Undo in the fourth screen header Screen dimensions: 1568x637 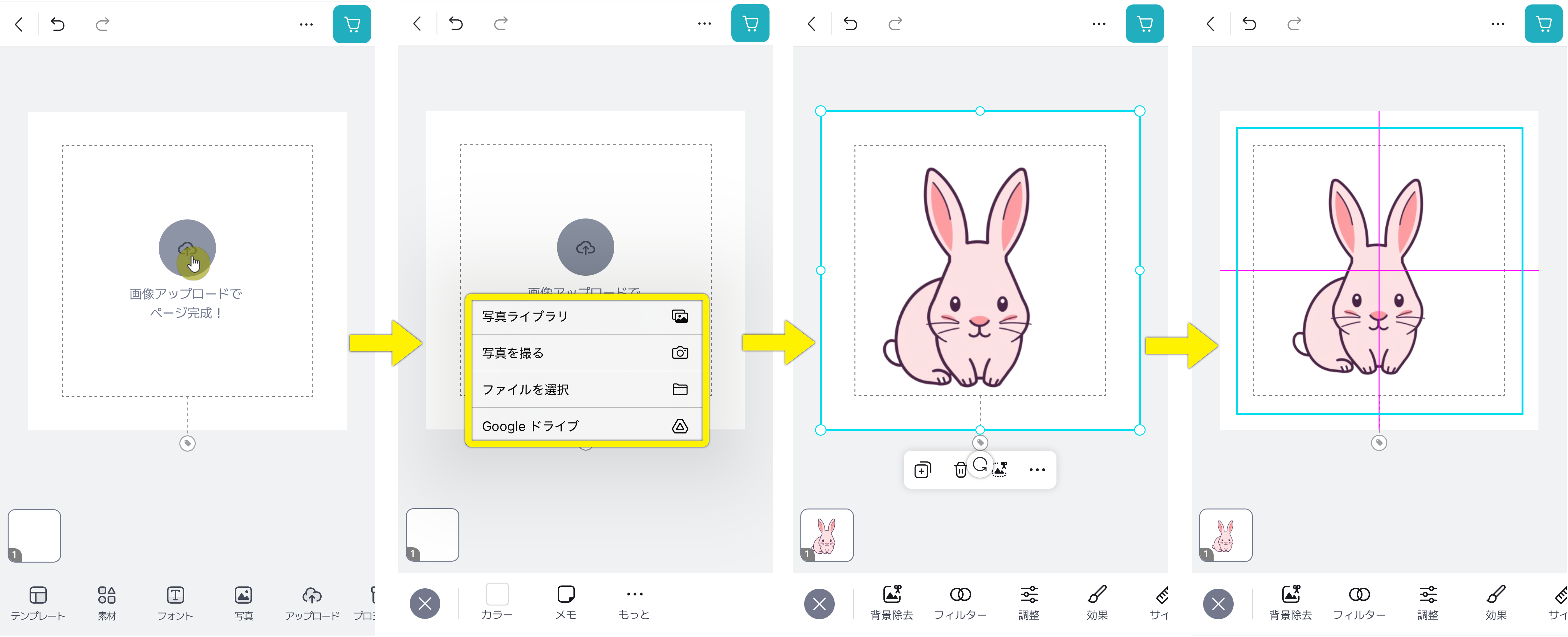(x=1249, y=24)
